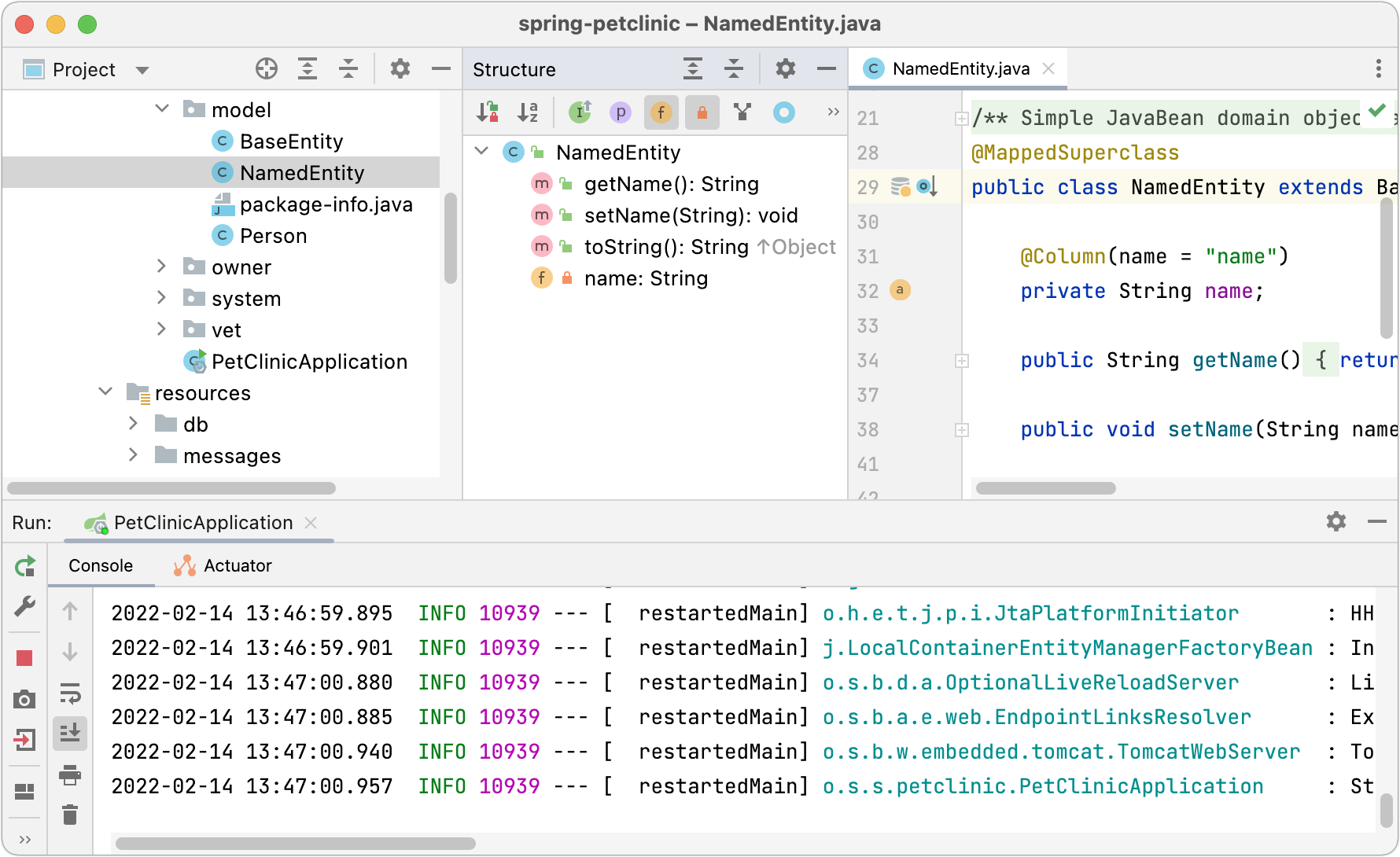This screenshot has width=1400, height=857.
Task: Show more Structure toolbar options via the double chevron
Action: 833,112
